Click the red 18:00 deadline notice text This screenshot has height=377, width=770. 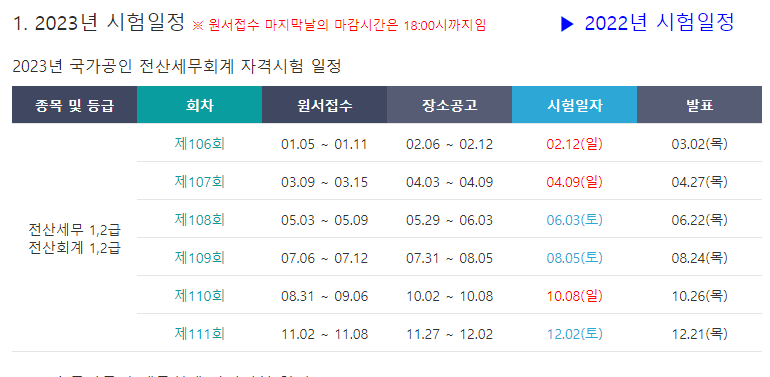[x=339, y=25]
